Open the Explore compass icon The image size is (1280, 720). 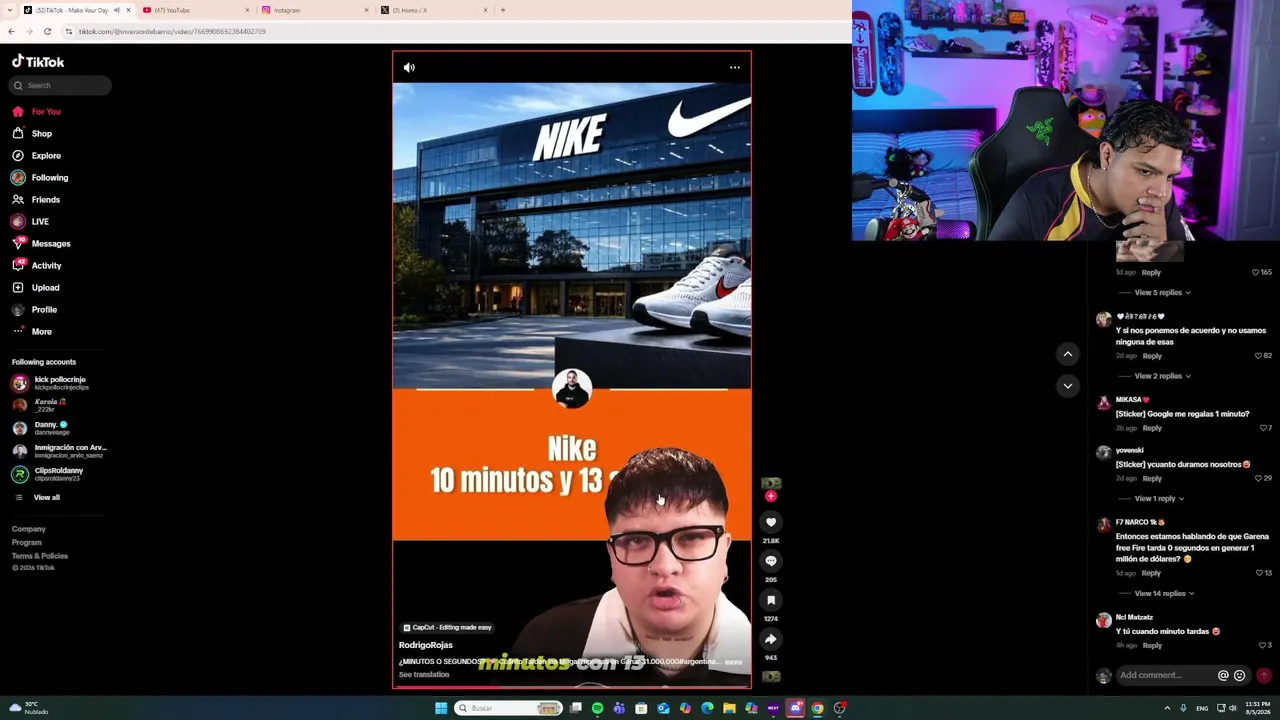tap(18, 155)
